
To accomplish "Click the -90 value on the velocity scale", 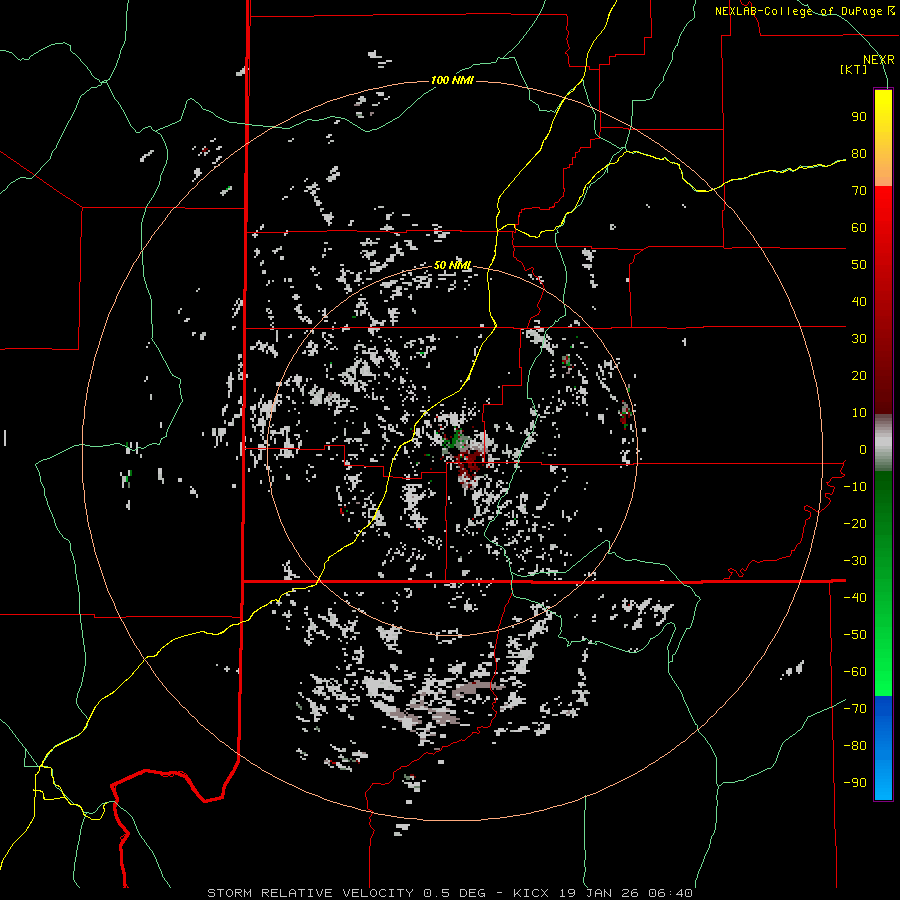I will coord(855,783).
